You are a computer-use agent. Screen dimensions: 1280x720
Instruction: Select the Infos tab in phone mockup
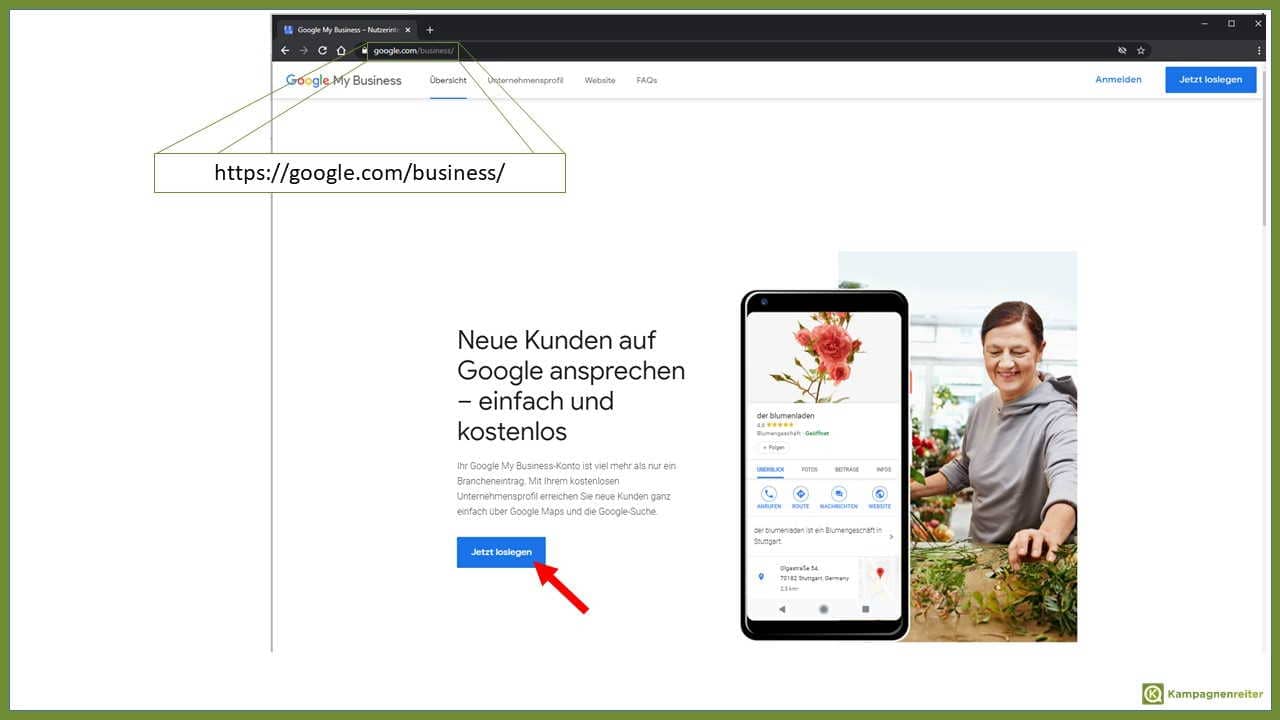(x=883, y=469)
